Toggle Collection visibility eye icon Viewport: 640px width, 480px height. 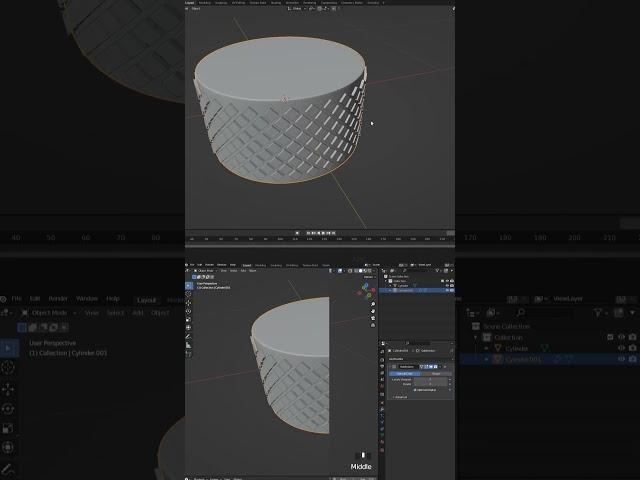click(x=447, y=281)
